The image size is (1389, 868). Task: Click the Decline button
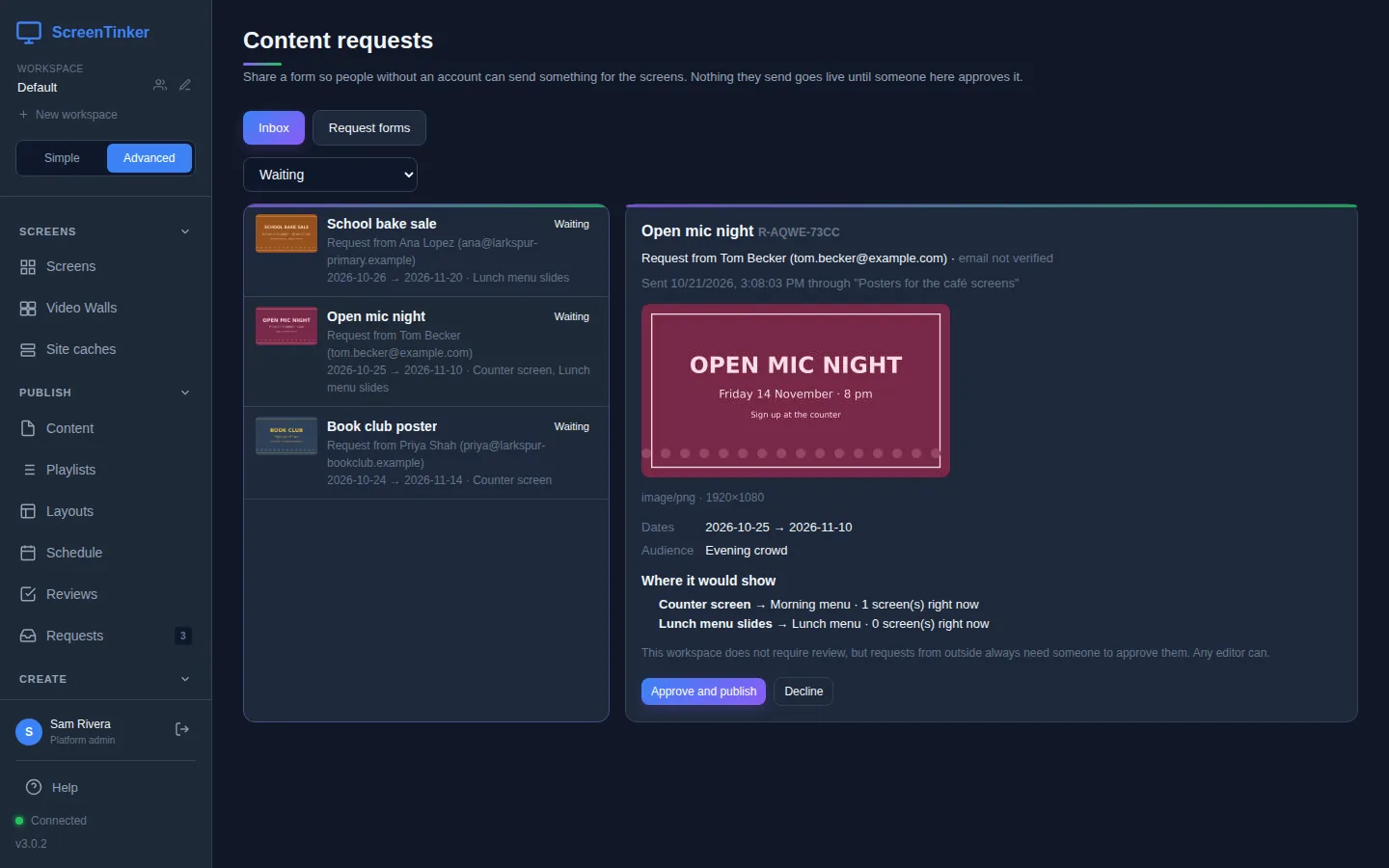click(803, 692)
